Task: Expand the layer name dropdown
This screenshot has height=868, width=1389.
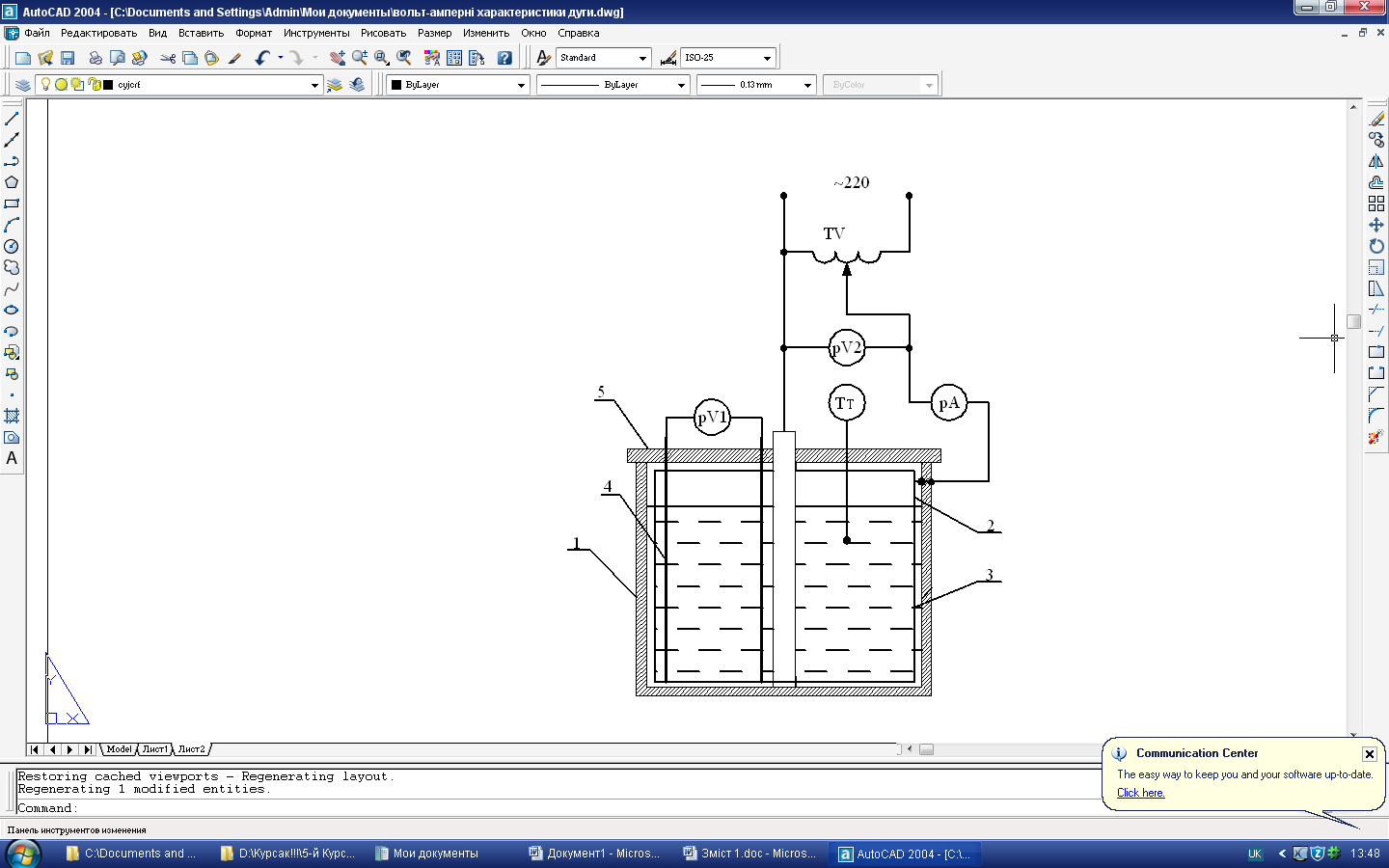Action: click(x=314, y=85)
